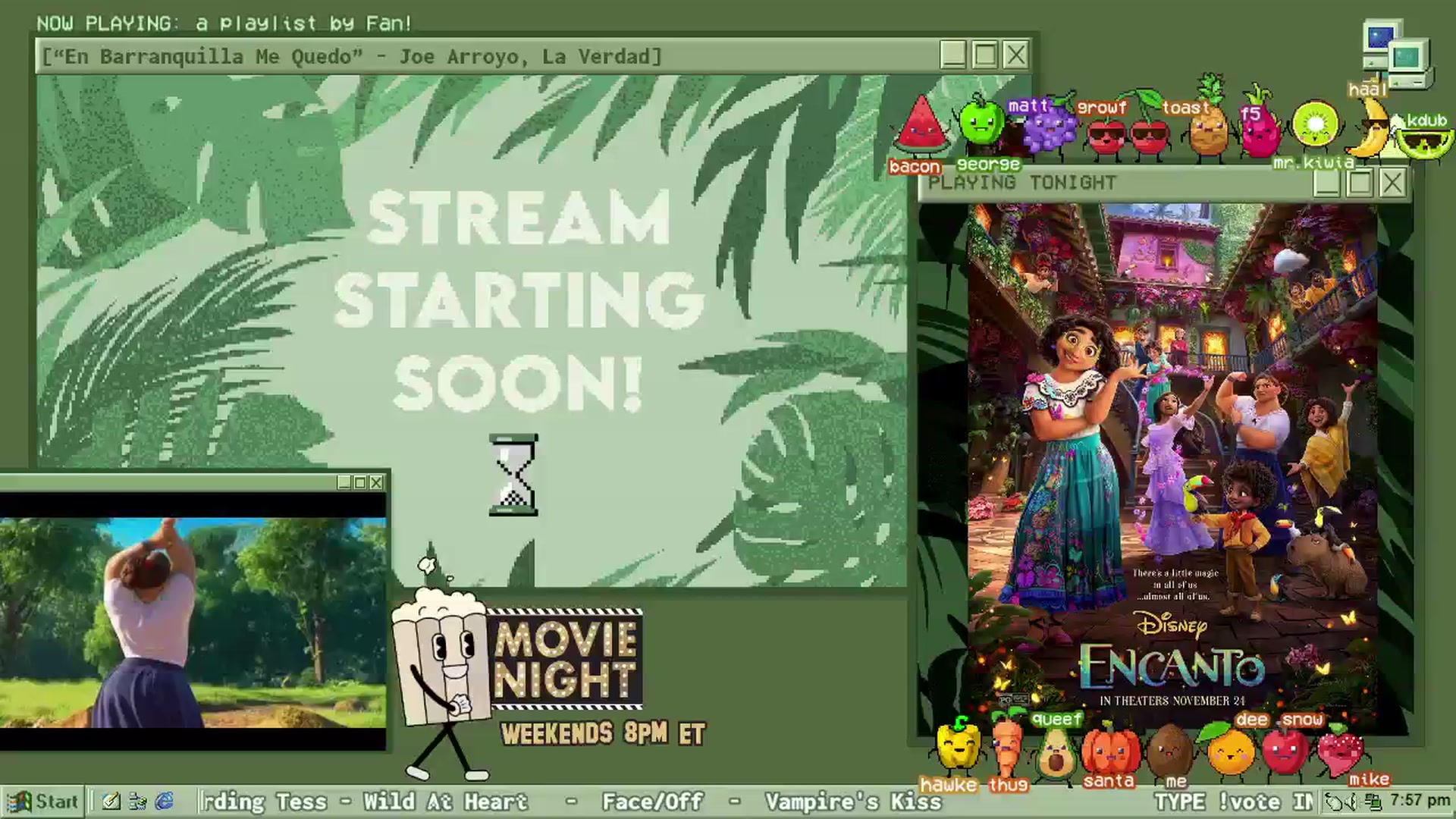1456x819 pixels.
Task: Click the hourglass loading icon
Action: point(513,475)
